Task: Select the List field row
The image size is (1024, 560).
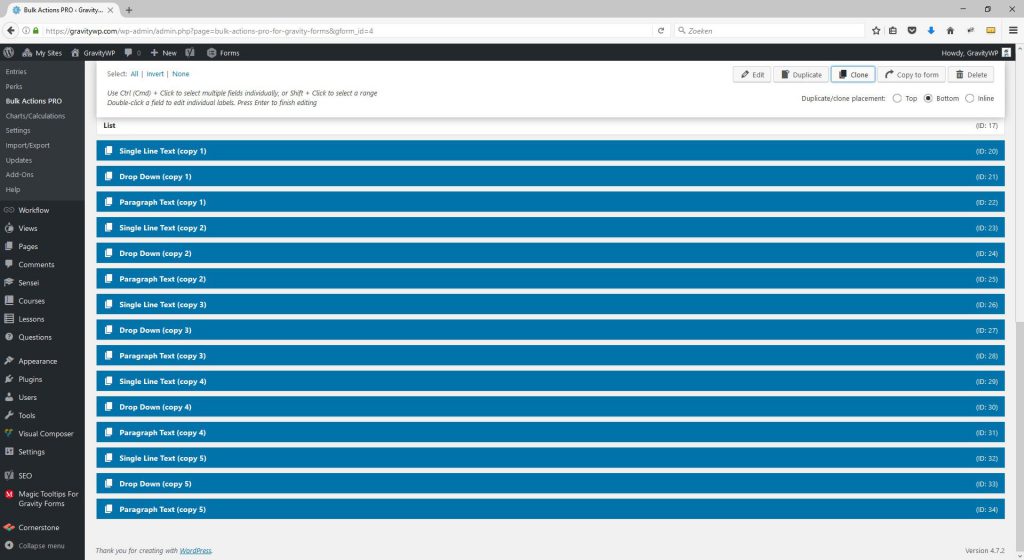Action: pyautogui.click(x=551, y=125)
